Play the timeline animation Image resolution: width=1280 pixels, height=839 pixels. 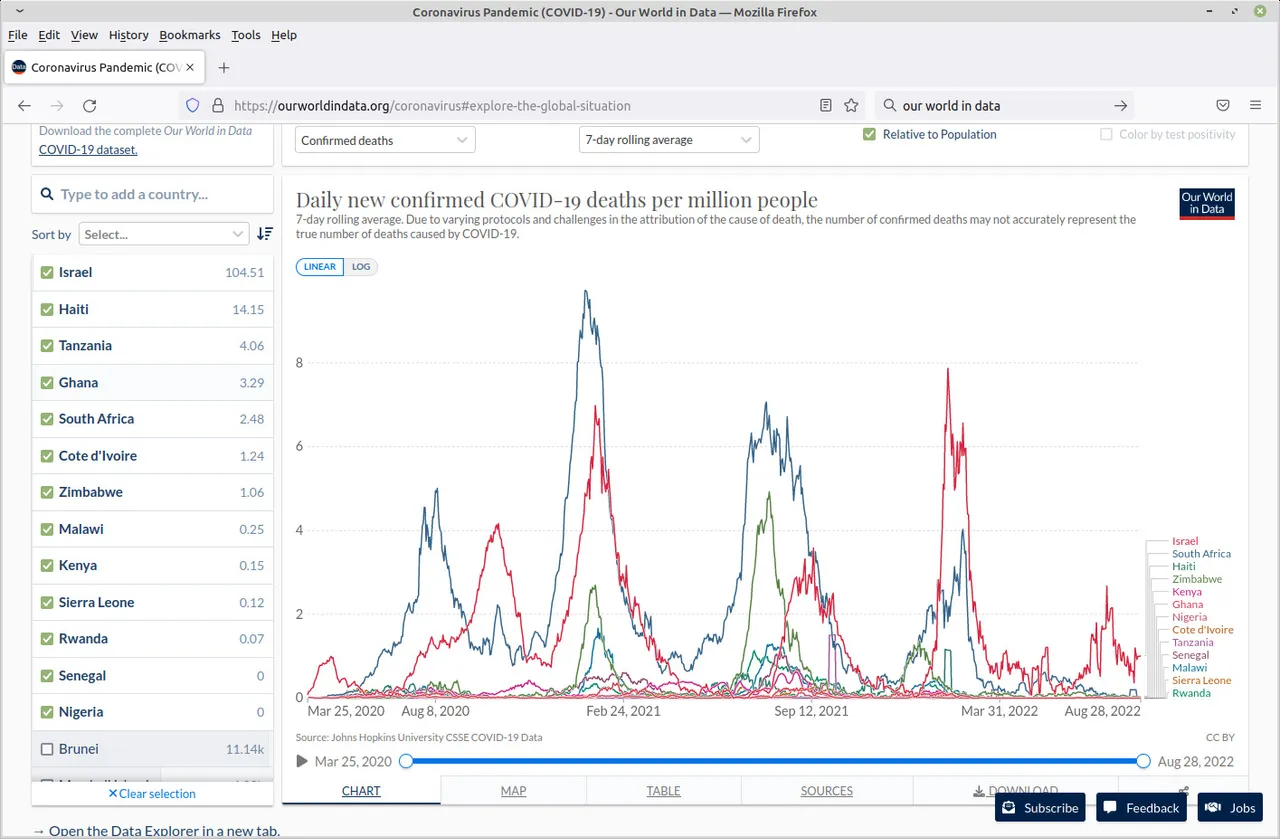pyautogui.click(x=303, y=761)
